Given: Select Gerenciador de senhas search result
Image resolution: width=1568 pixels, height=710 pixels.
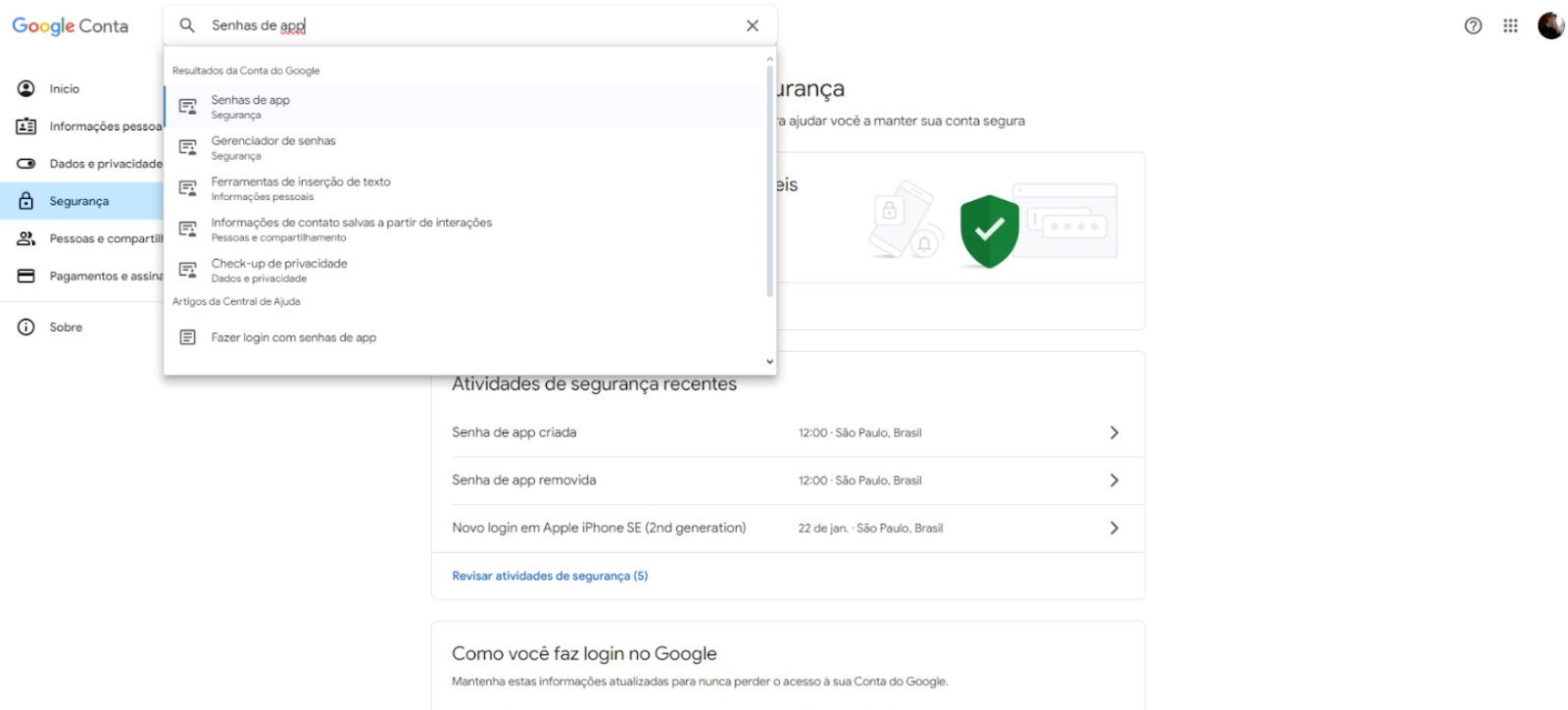Looking at the screenshot, I should [x=464, y=147].
